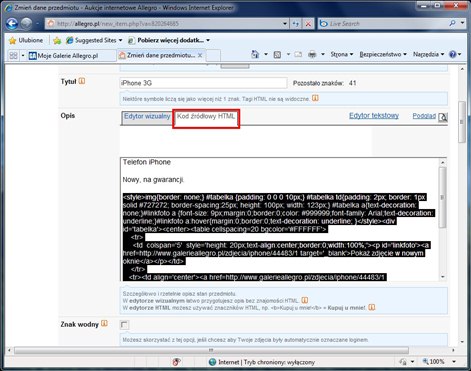
Task: Click the Read Mail icon
Action: tap(298, 54)
